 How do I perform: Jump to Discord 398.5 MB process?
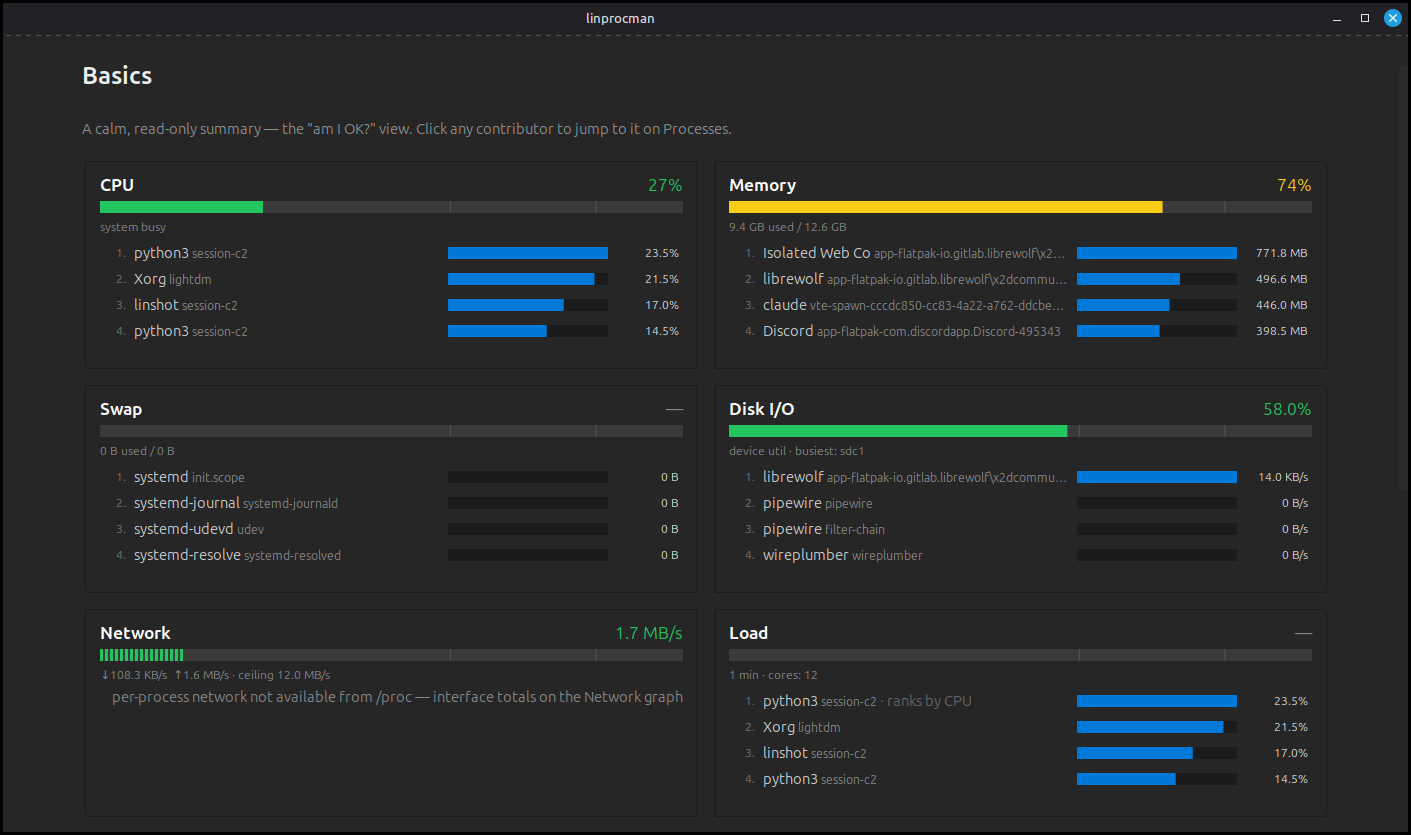pos(1020,331)
